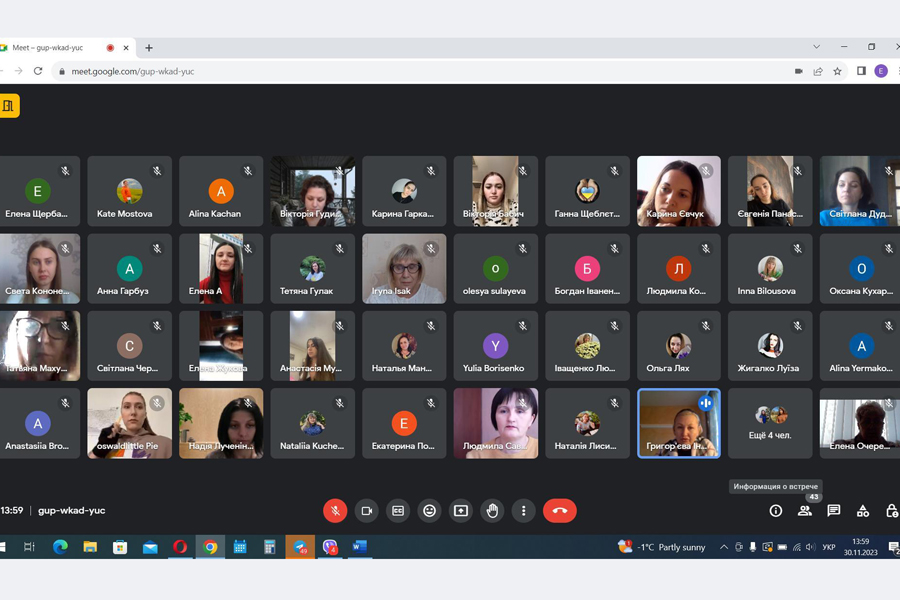Image resolution: width=900 pixels, height=600 pixels.
Task: Open Word from the taskbar
Action: [360, 547]
